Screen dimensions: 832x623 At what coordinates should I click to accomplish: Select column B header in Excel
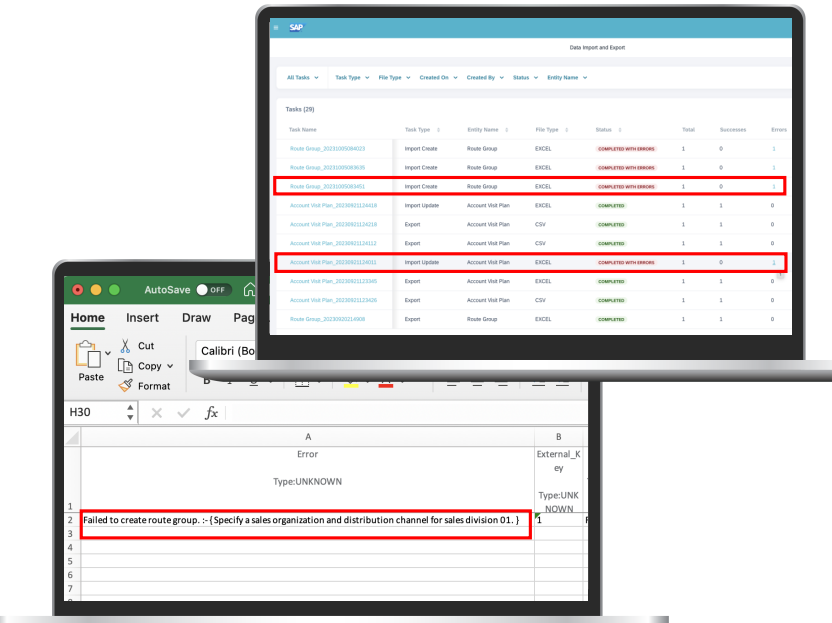(x=559, y=437)
